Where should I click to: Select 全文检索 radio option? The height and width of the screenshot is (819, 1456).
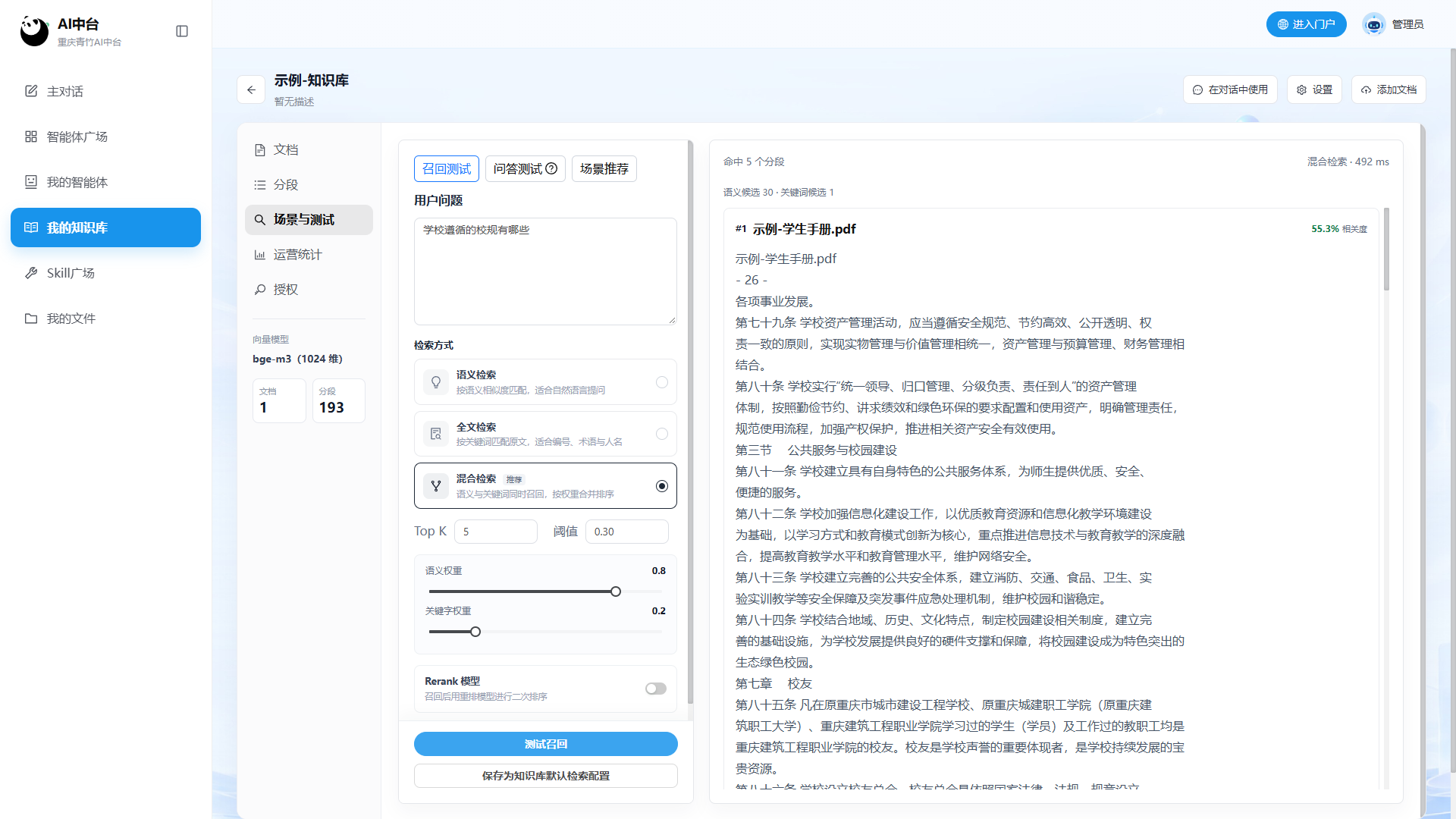coord(662,434)
